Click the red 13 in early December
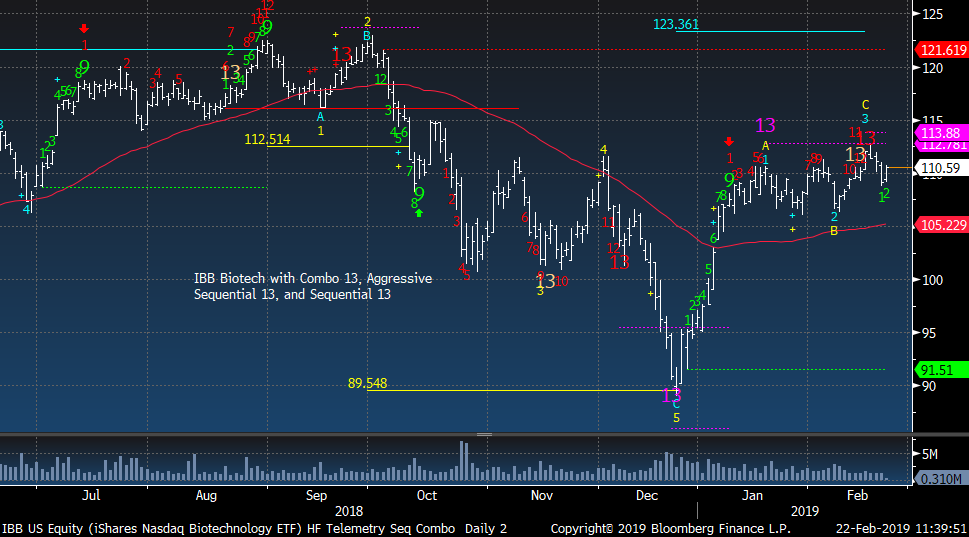Viewport: 969px width, 537px height. coord(619,263)
